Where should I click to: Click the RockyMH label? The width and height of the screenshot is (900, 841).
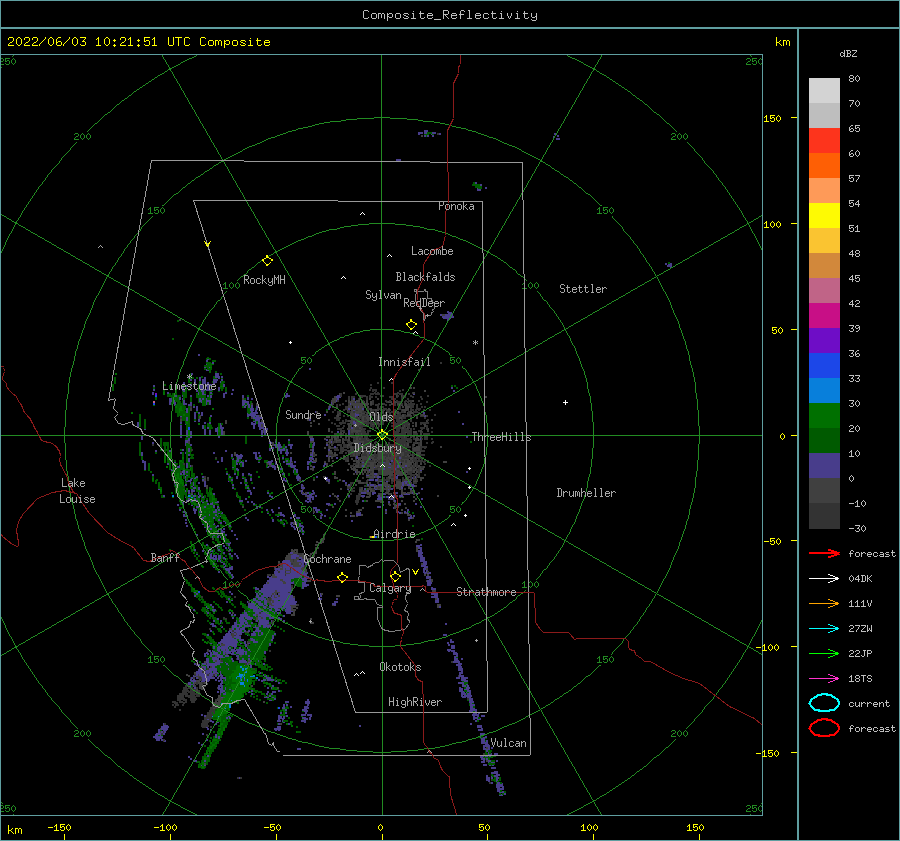(x=264, y=280)
